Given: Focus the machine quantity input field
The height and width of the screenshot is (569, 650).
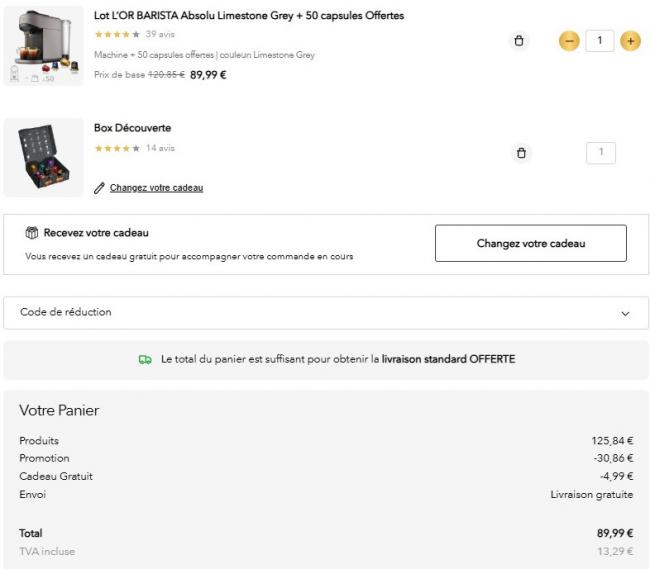Looking at the screenshot, I should (x=600, y=41).
